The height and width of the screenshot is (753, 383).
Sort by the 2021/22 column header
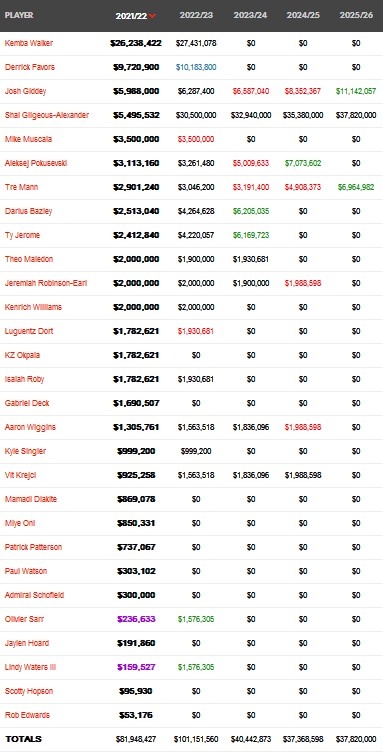pyautogui.click(x=131, y=16)
